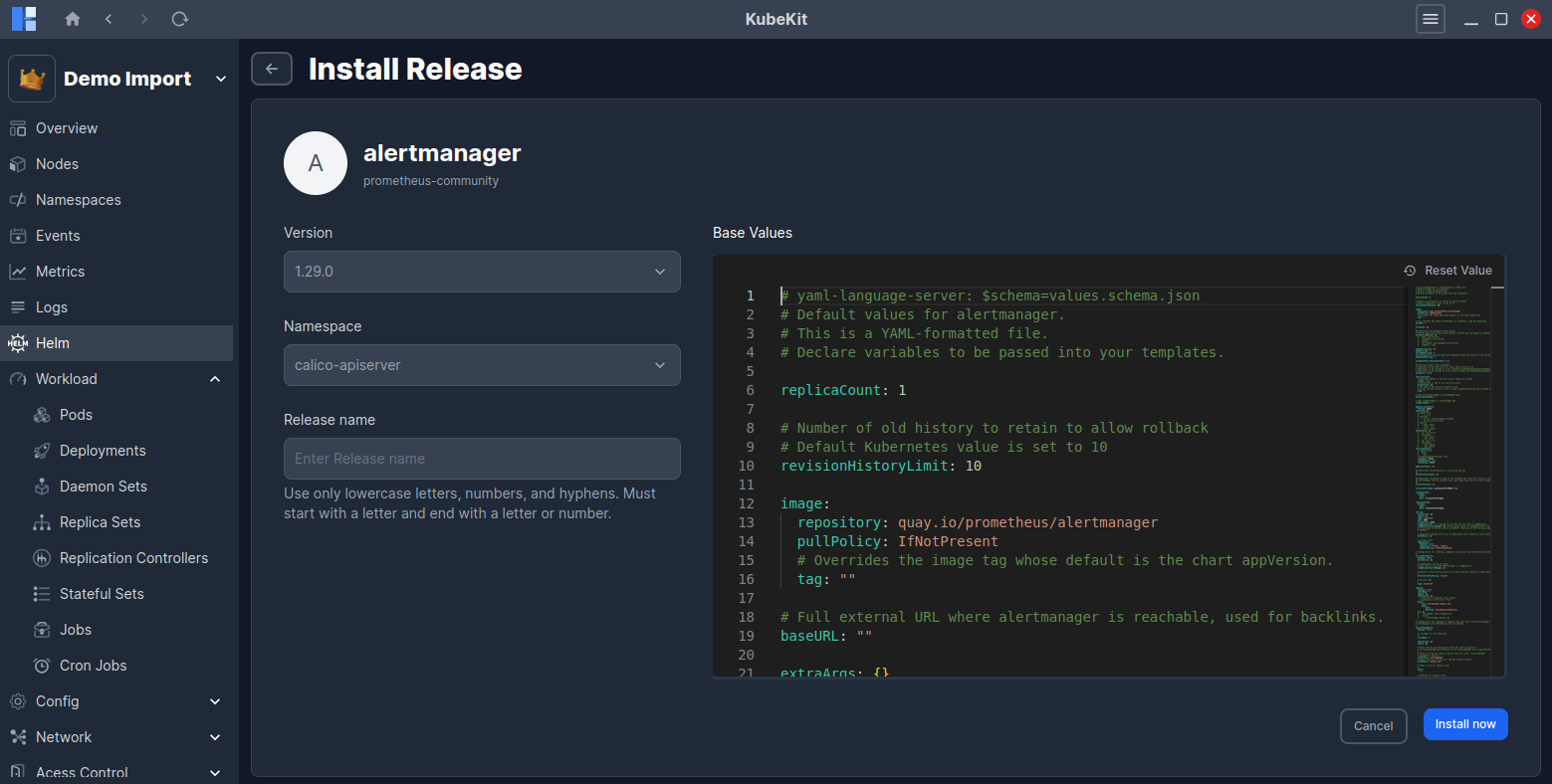Click the Cancel button
Viewport: 1552px width, 784px height.
[x=1373, y=725]
